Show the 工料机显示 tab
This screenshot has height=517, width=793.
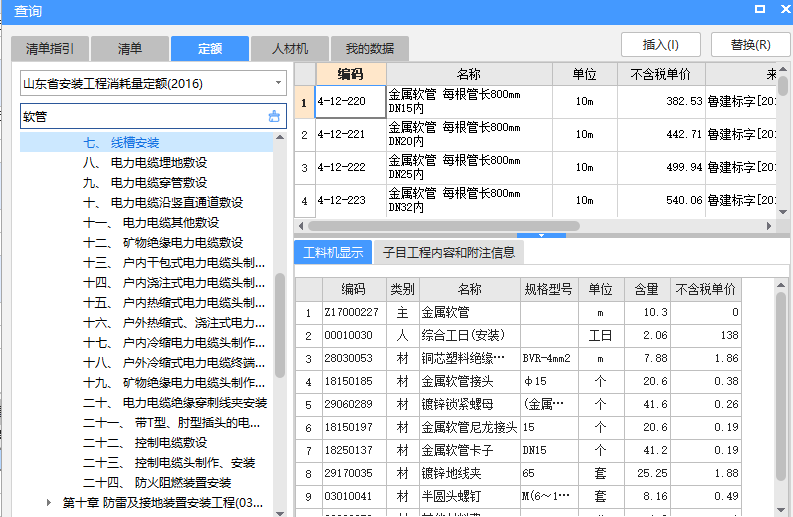[x=333, y=252]
